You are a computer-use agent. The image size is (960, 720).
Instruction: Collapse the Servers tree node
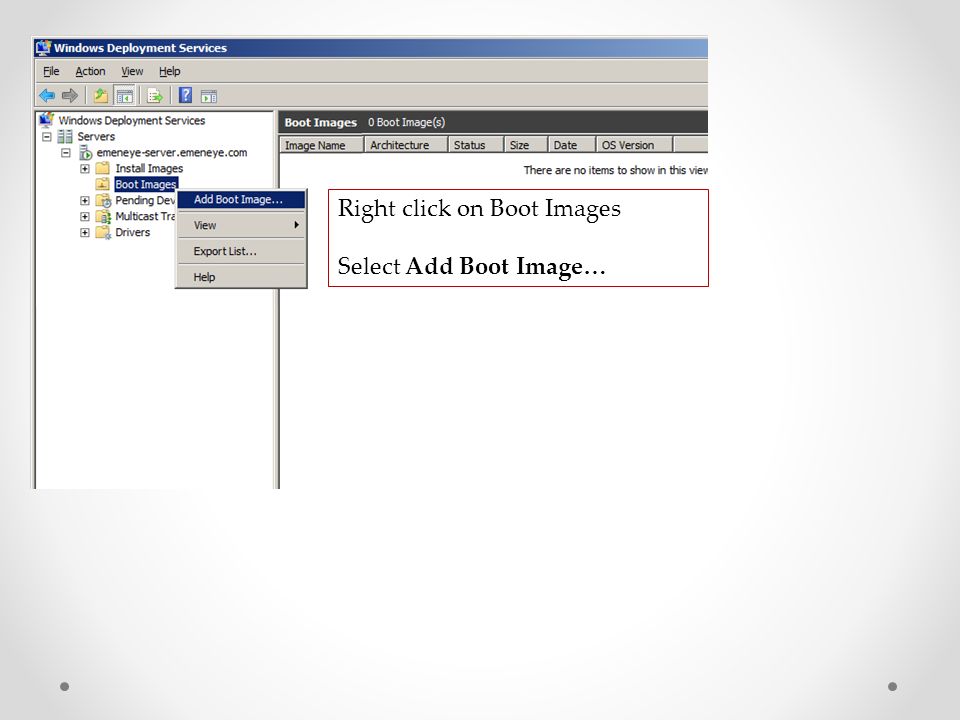click(x=47, y=137)
